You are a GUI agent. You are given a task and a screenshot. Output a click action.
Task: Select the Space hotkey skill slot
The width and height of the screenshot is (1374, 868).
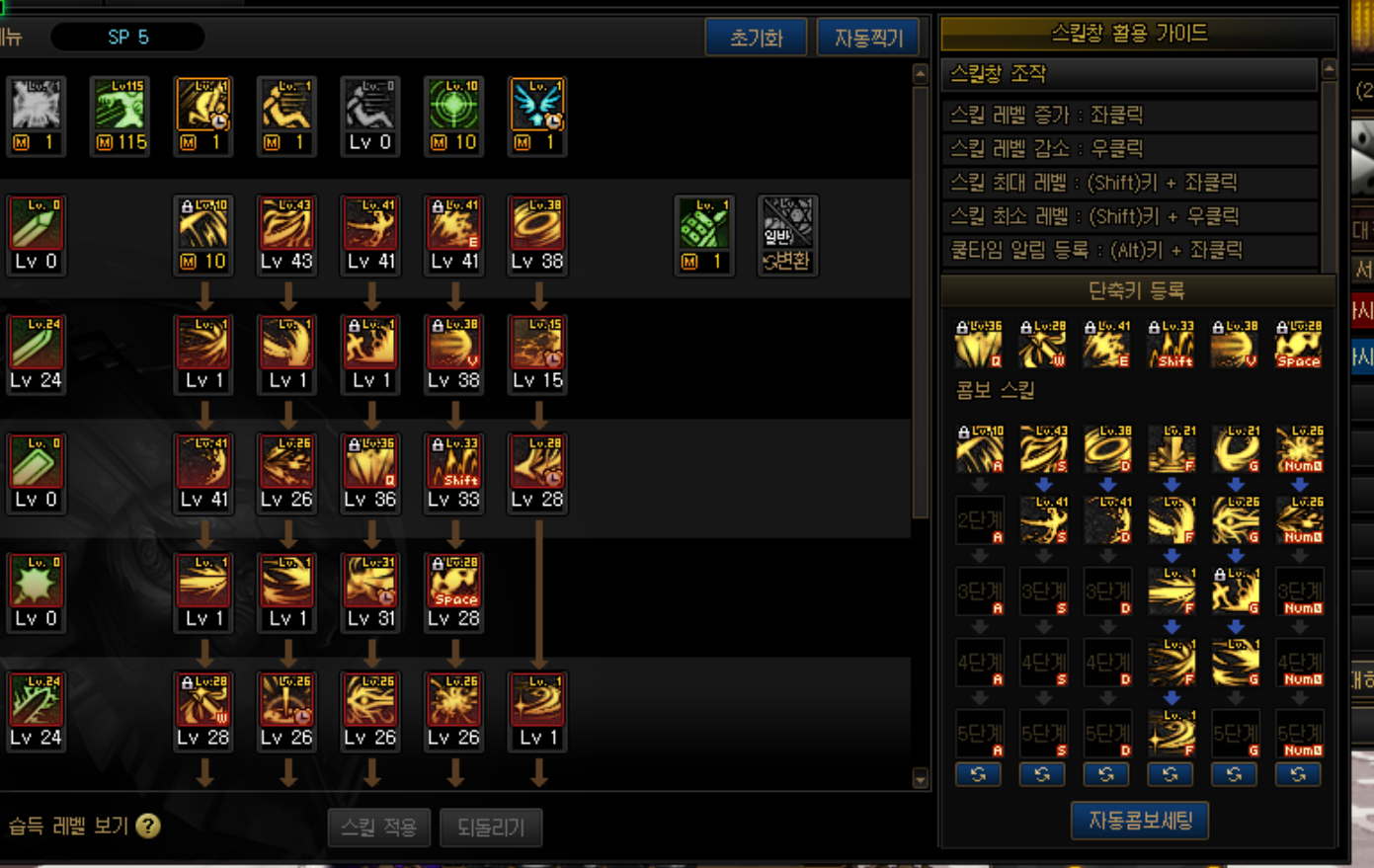point(1298,343)
